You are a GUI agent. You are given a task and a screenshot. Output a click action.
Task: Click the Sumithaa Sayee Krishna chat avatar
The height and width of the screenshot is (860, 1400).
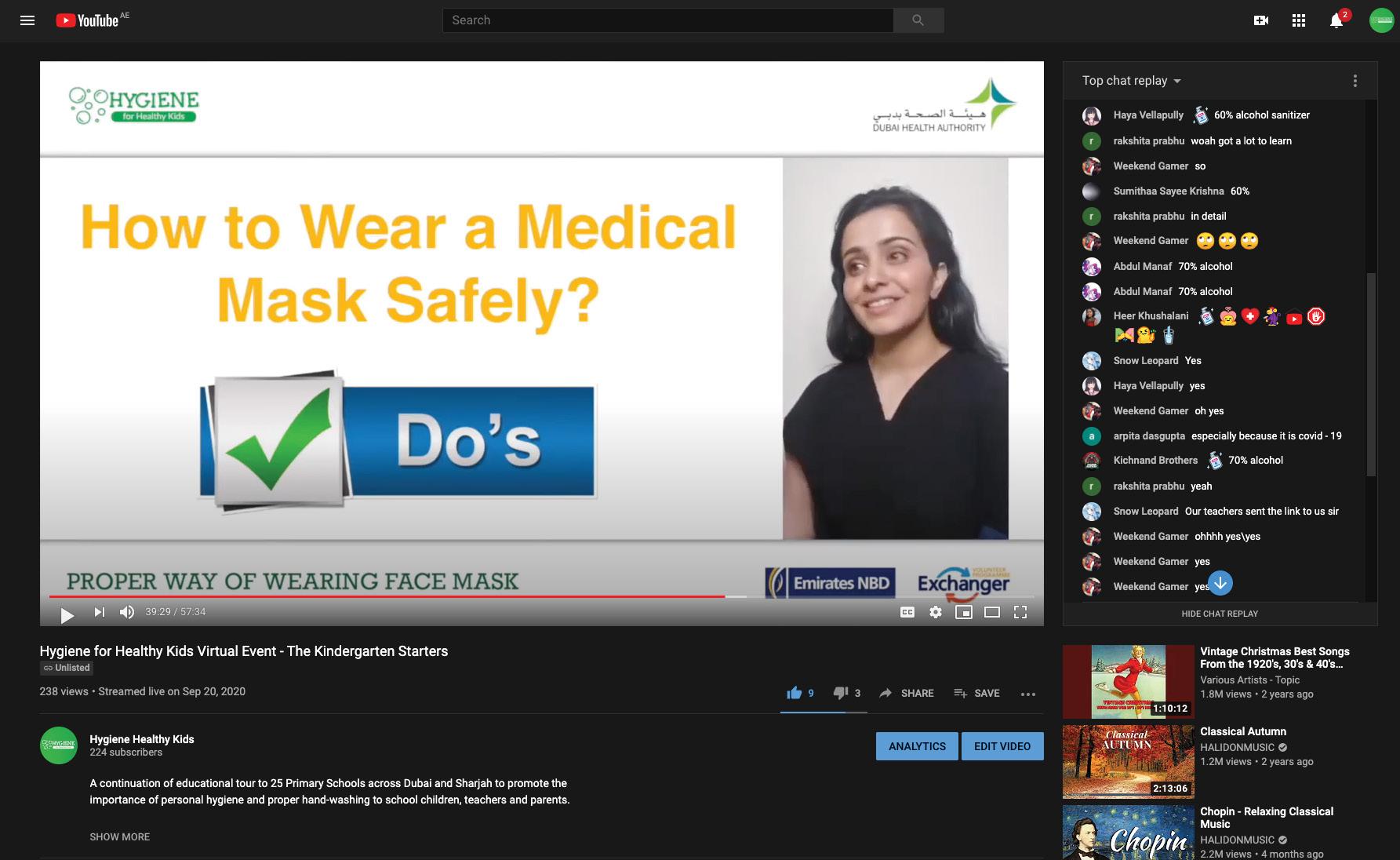(x=1091, y=191)
